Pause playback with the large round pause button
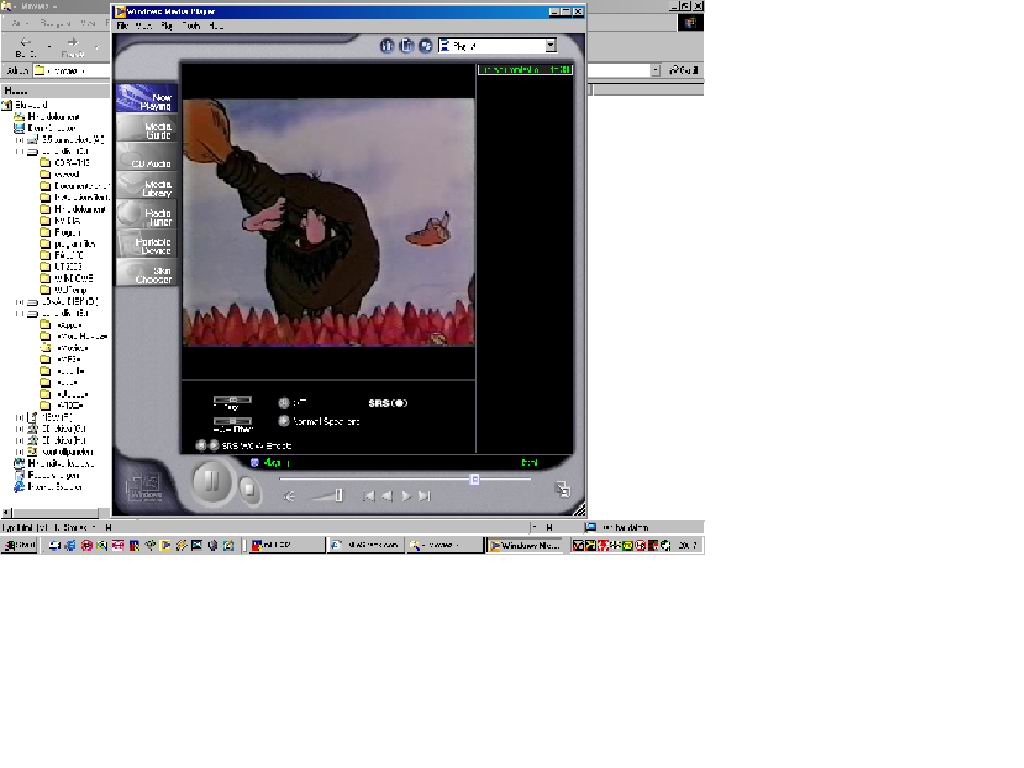Viewport: 1024px width, 768px height. coord(212,482)
